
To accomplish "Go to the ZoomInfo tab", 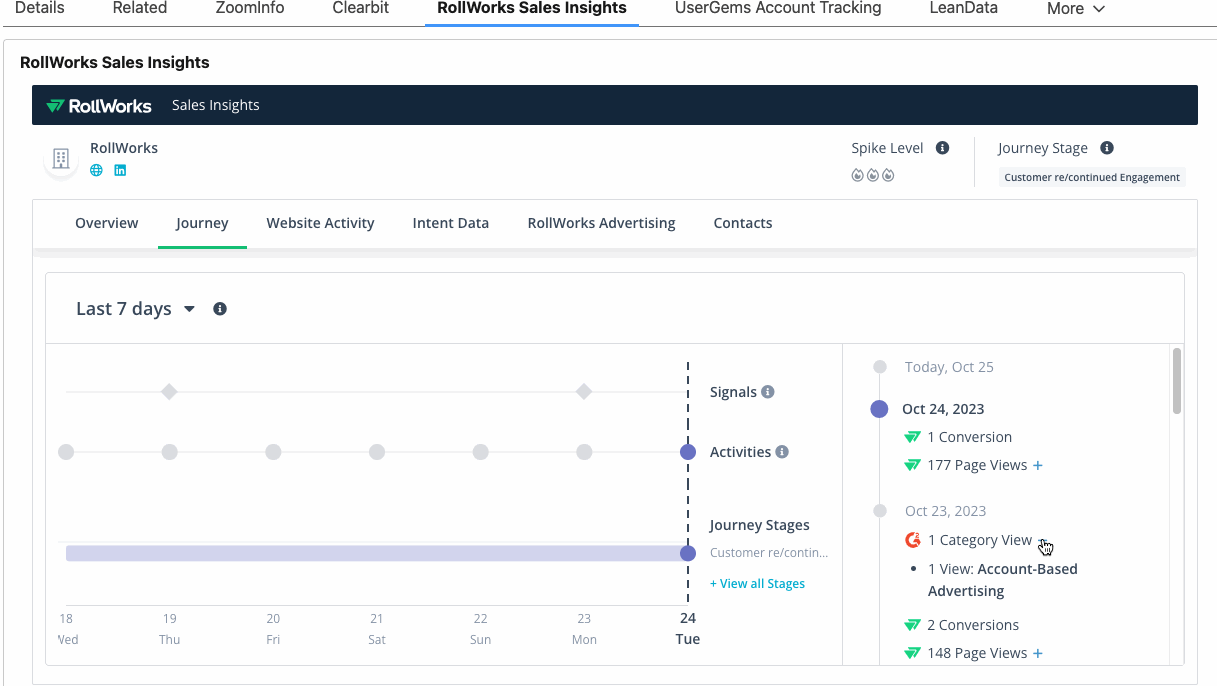I will (250, 8).
